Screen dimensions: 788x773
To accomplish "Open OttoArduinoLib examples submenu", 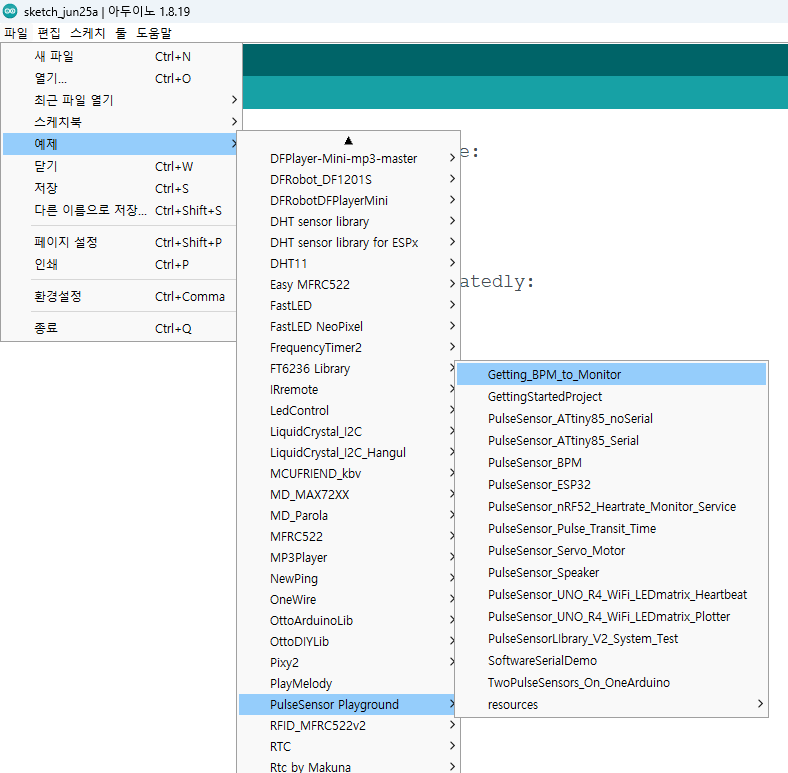I will (x=347, y=621).
